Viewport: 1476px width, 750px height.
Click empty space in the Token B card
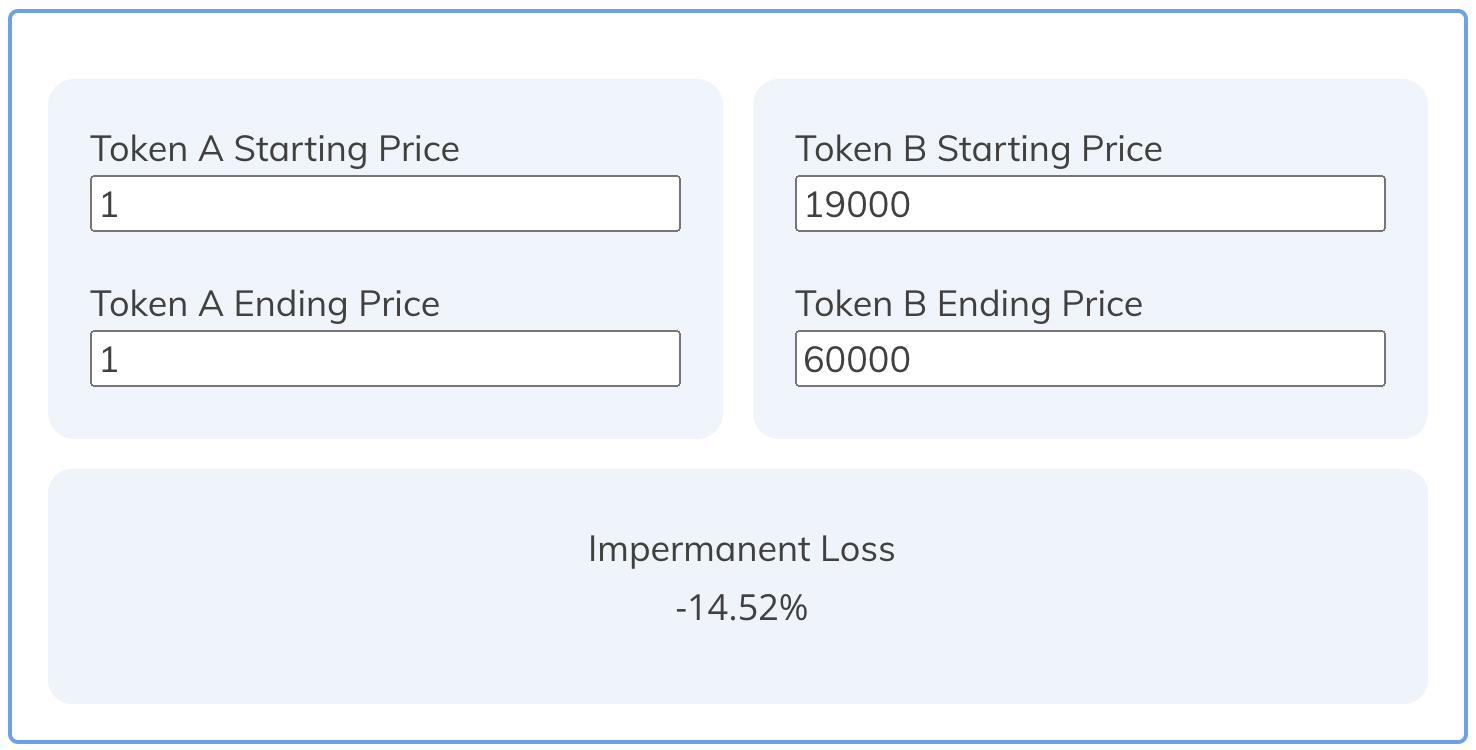pos(1090,412)
